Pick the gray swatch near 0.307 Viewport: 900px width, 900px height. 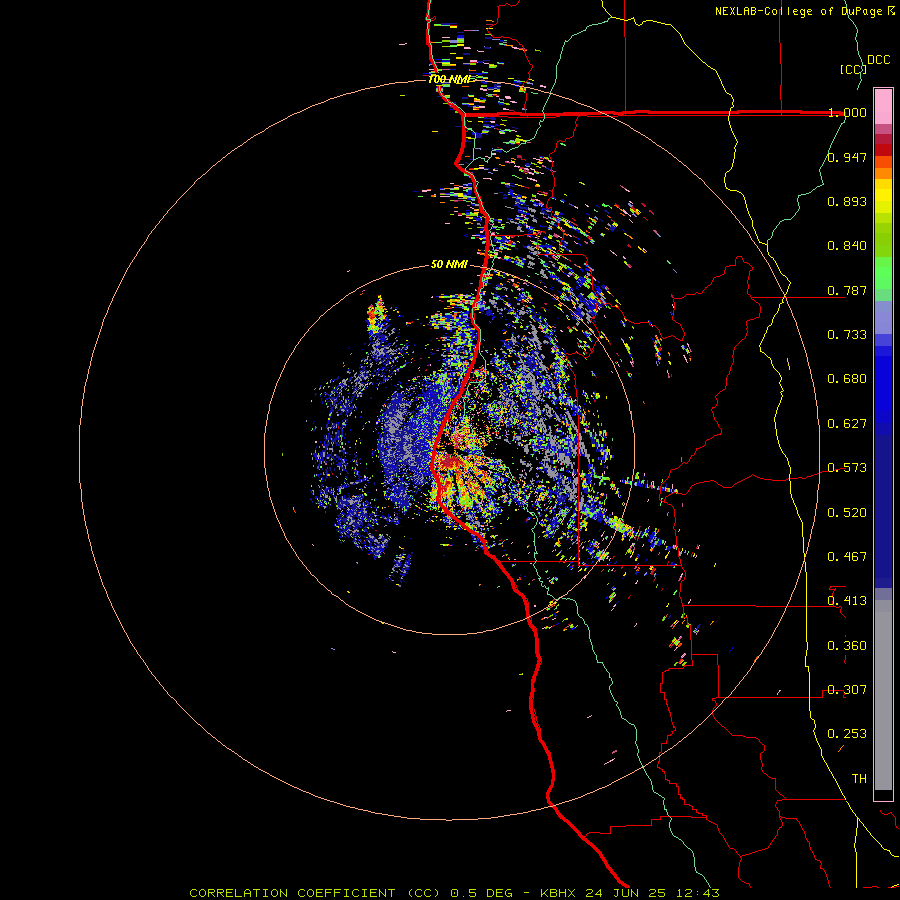883,695
